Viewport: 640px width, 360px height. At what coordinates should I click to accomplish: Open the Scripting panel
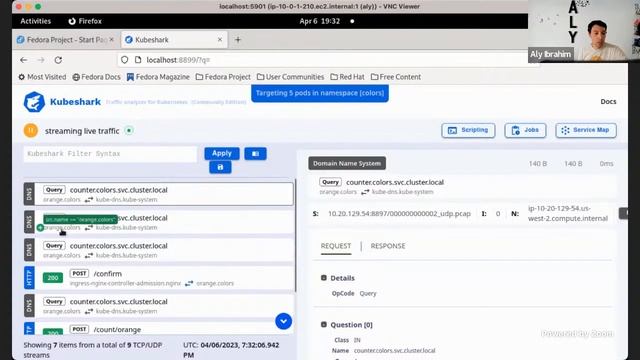click(x=468, y=130)
